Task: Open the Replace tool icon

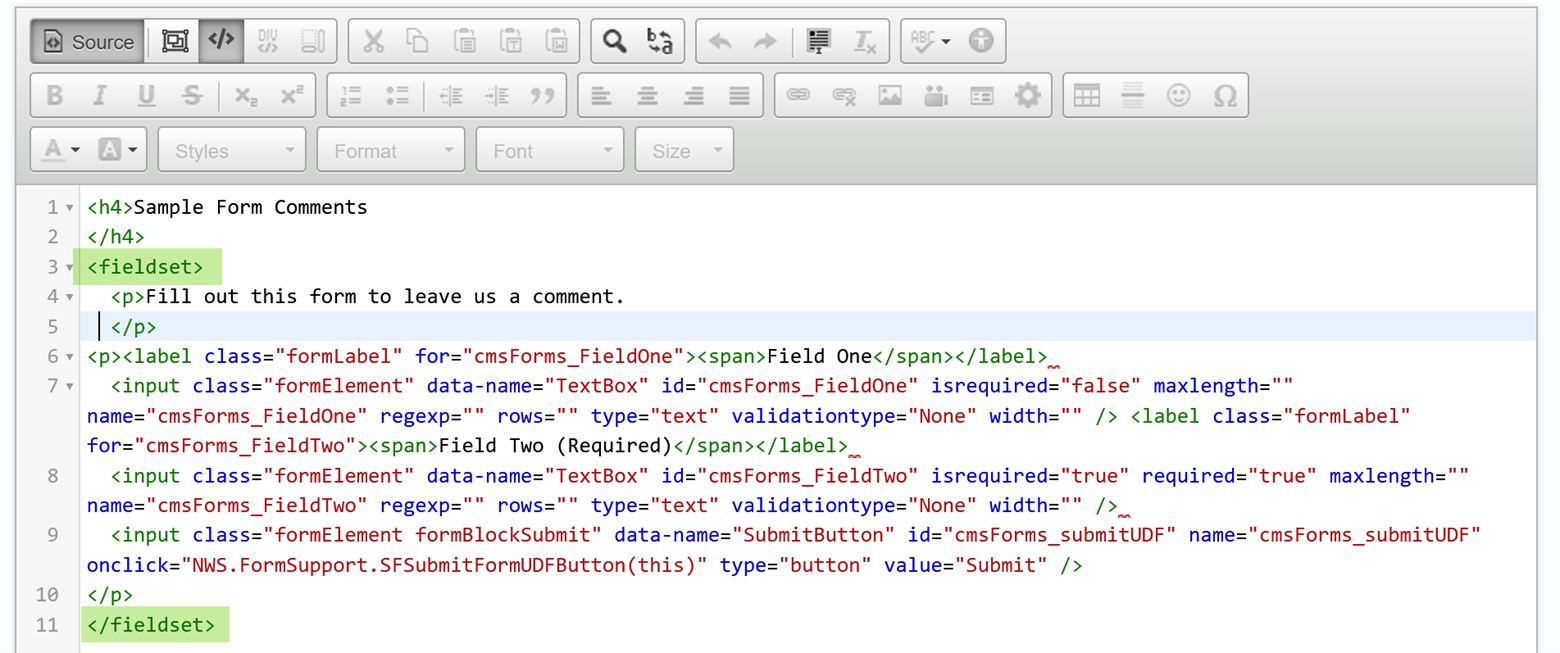Action: pos(660,42)
